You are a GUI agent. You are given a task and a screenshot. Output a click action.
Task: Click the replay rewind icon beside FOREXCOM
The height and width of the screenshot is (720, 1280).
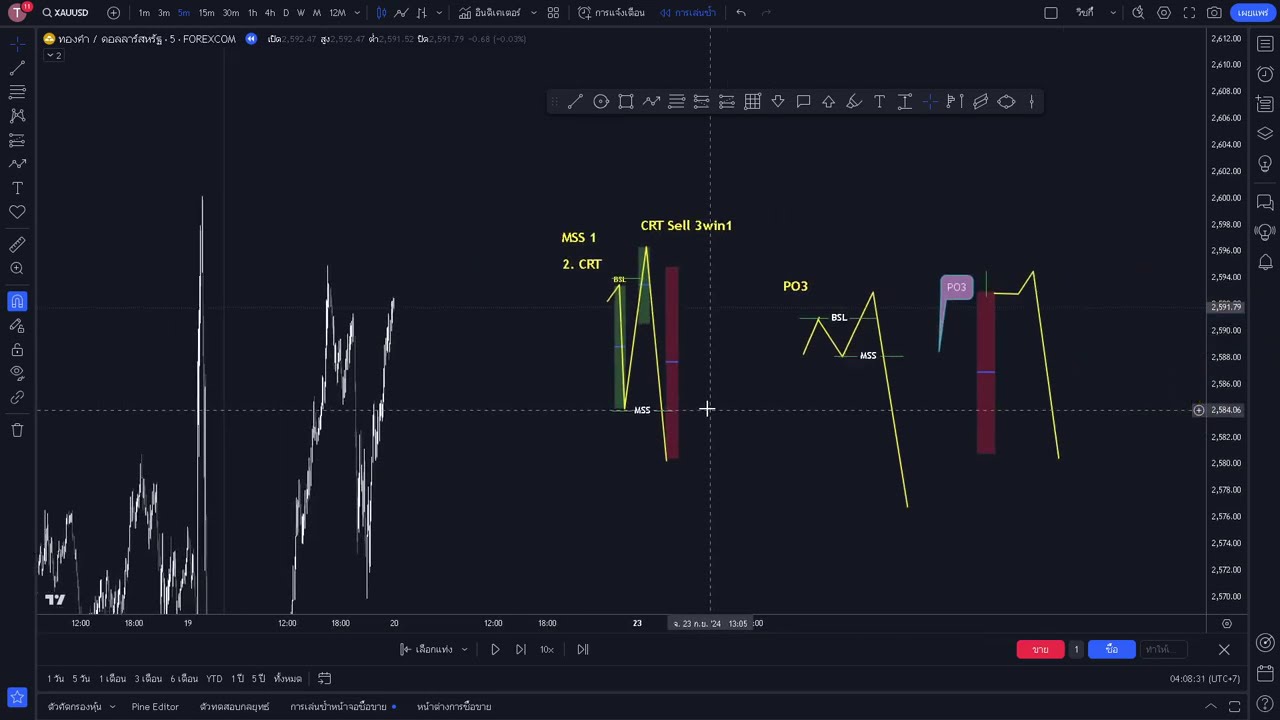(251, 39)
